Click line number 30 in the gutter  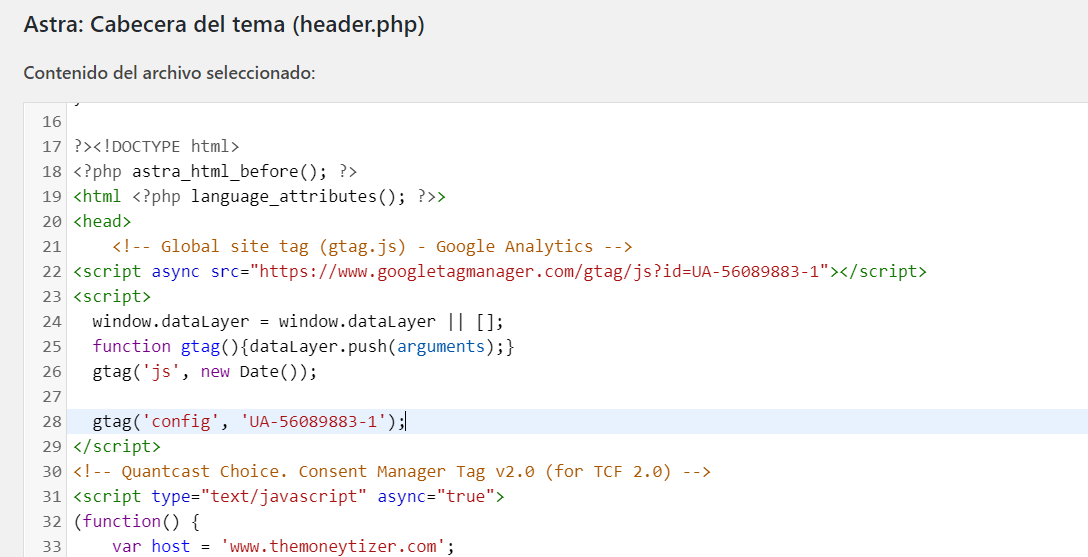pyautogui.click(x=52, y=471)
